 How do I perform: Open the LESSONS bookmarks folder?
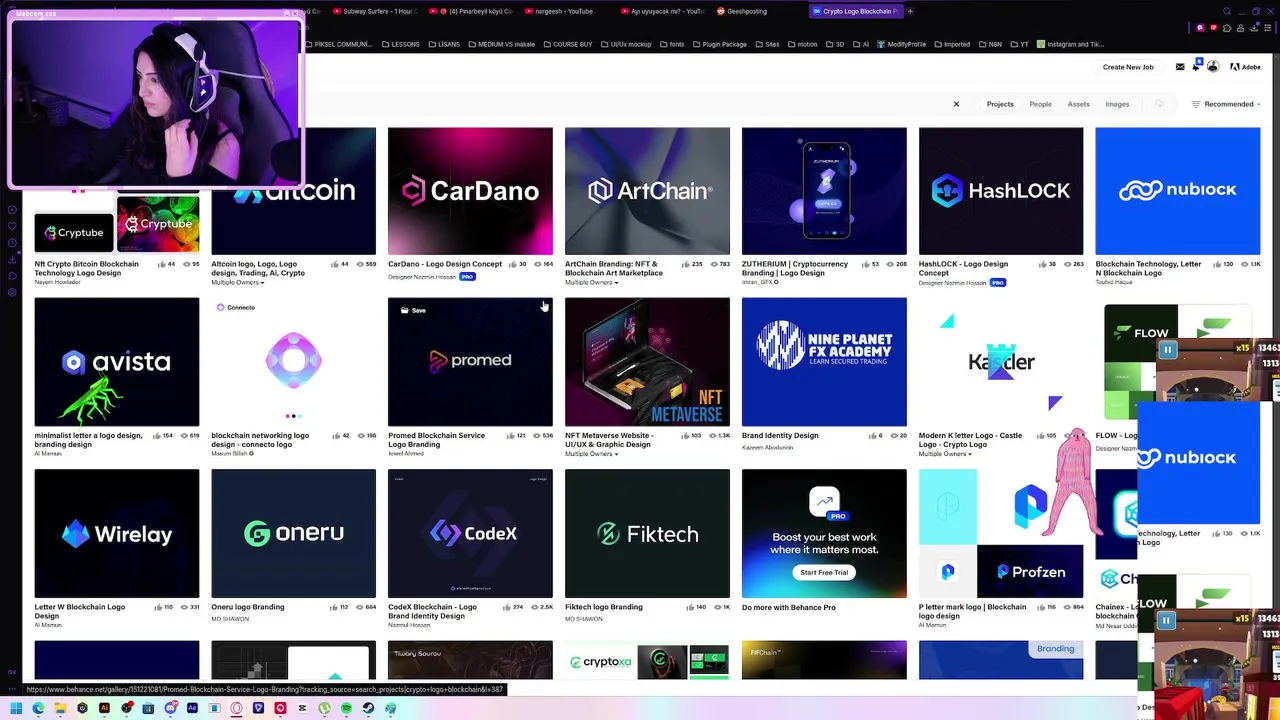(x=400, y=44)
